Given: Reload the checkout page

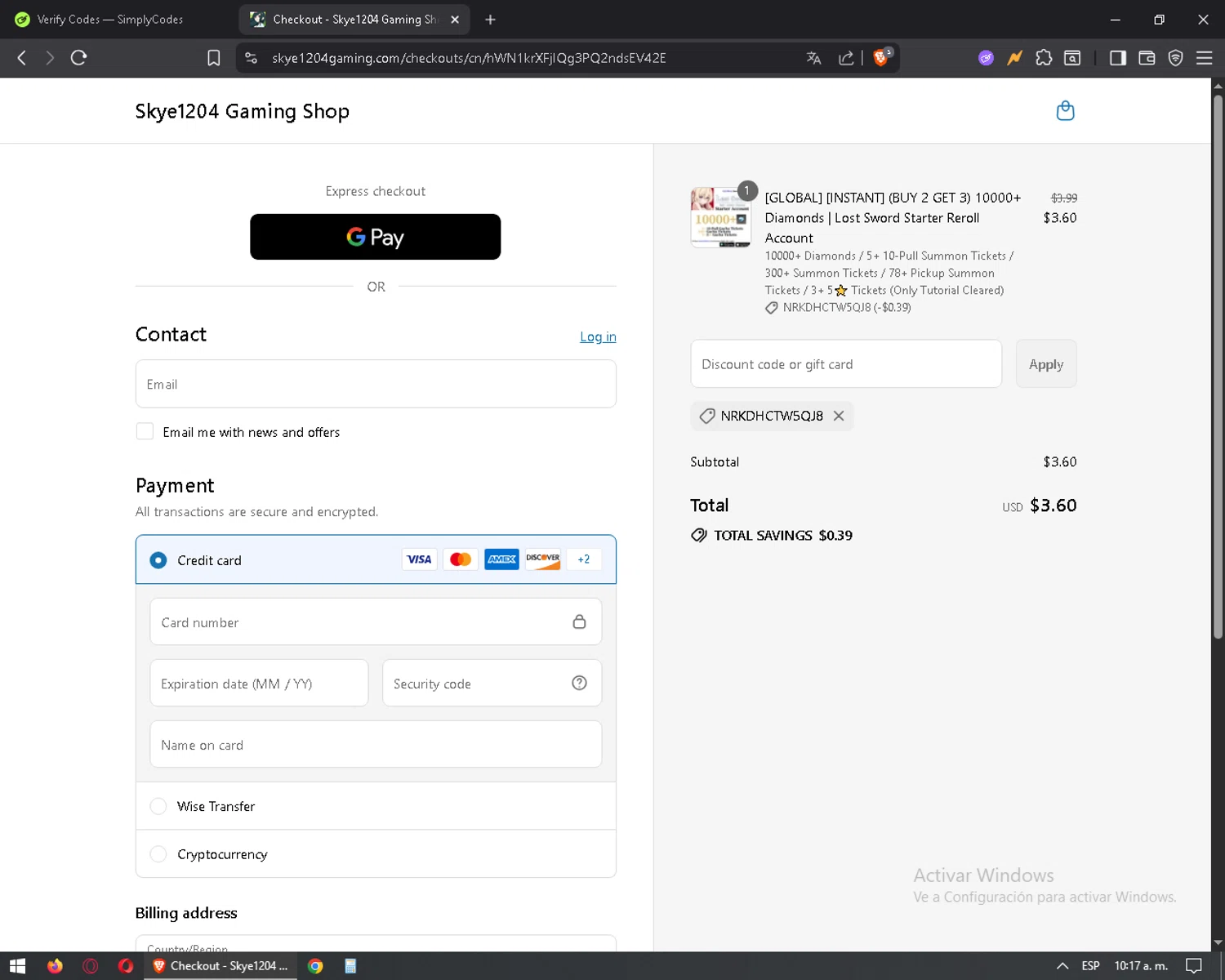Looking at the screenshot, I should click(x=78, y=58).
